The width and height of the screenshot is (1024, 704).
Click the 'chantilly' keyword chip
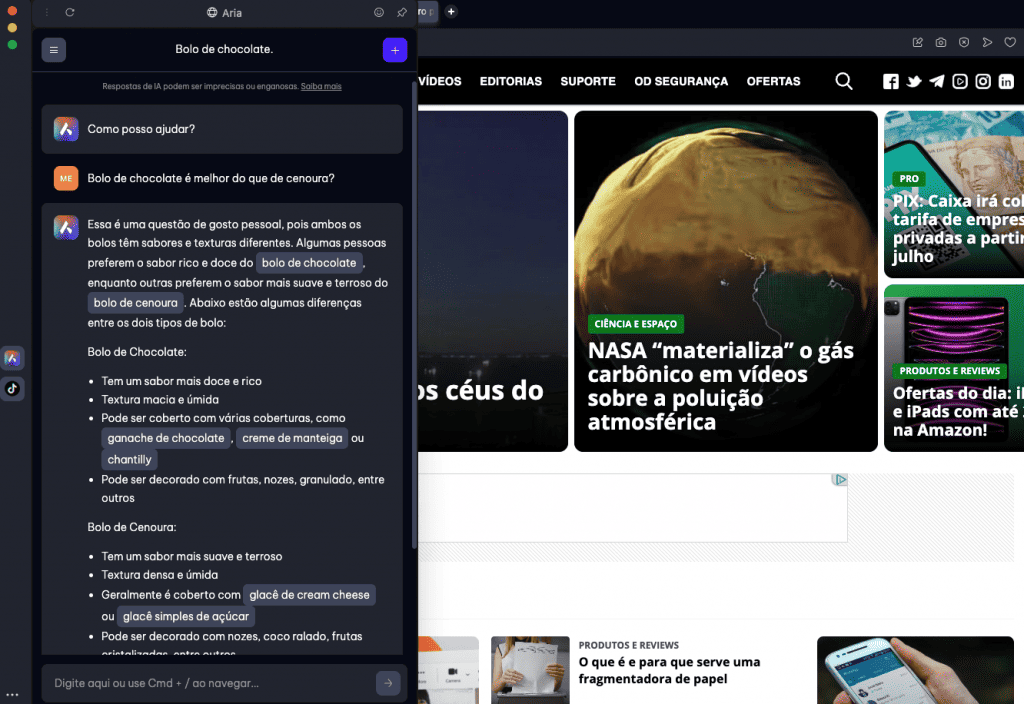coord(129,460)
